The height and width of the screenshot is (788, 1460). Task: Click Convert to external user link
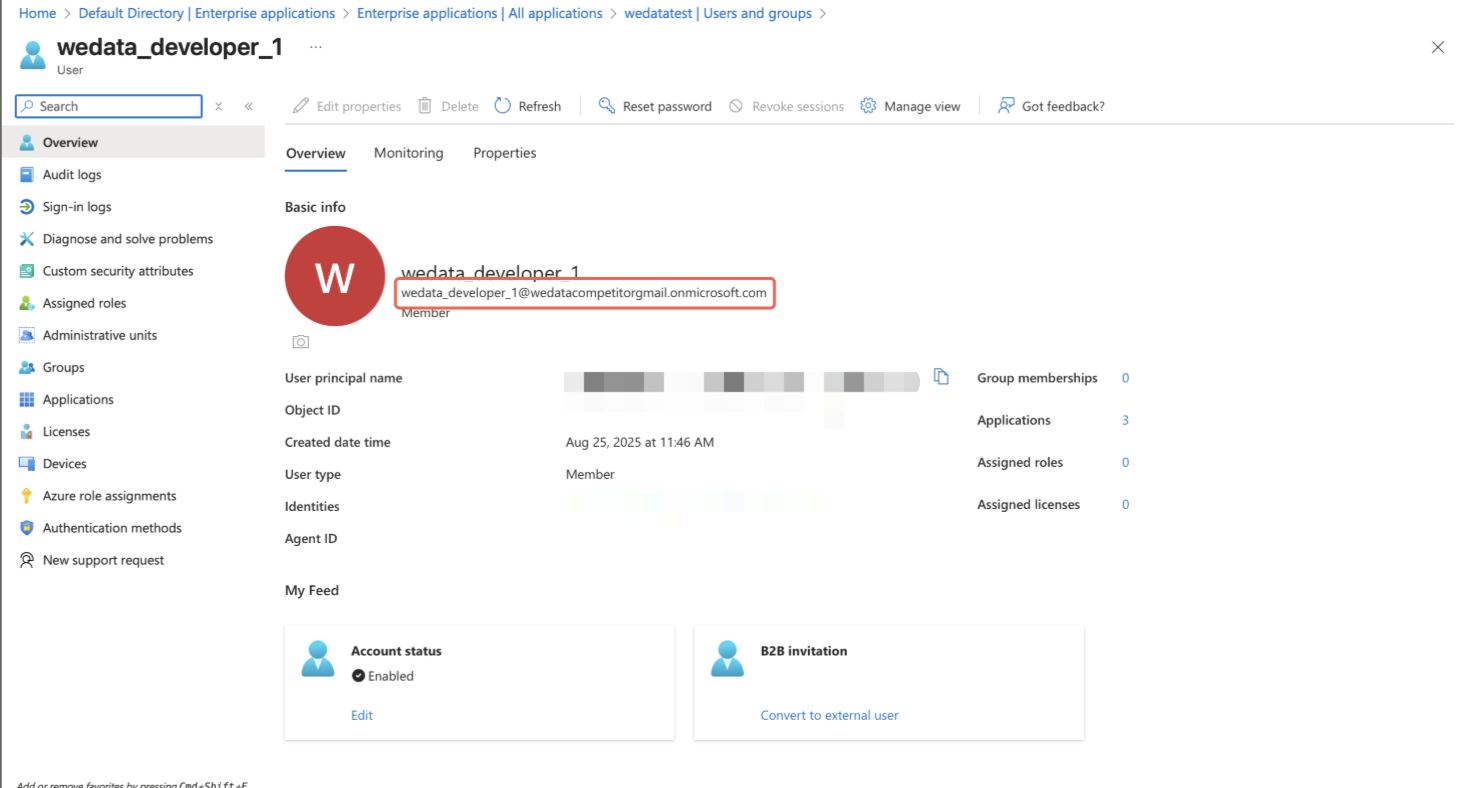[829, 715]
